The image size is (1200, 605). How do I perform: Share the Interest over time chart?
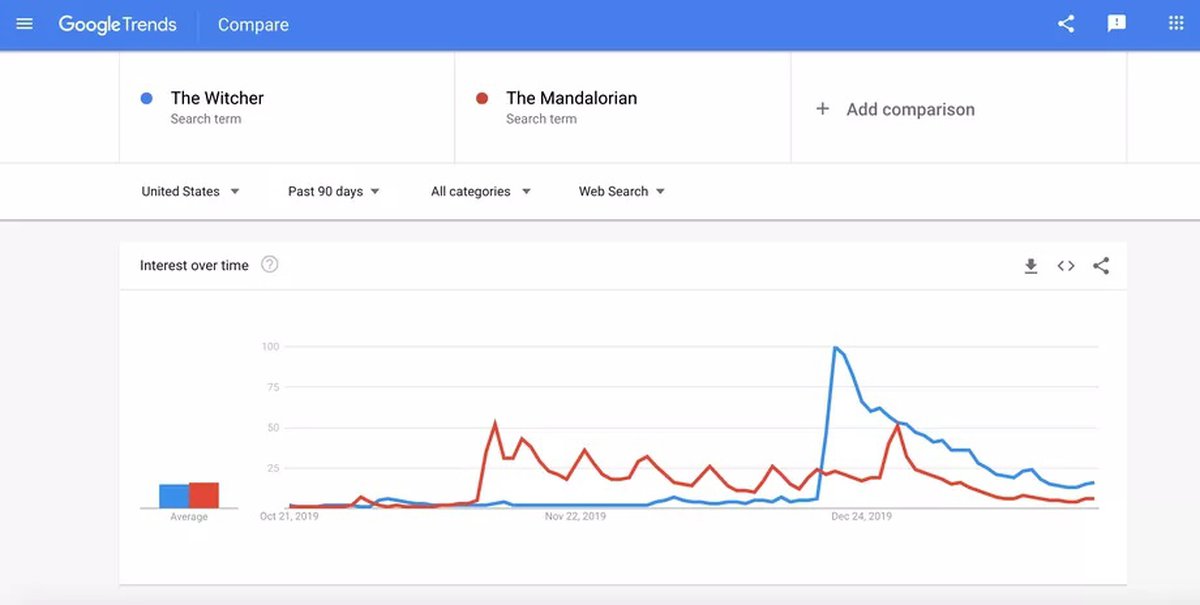pyautogui.click(x=1101, y=266)
